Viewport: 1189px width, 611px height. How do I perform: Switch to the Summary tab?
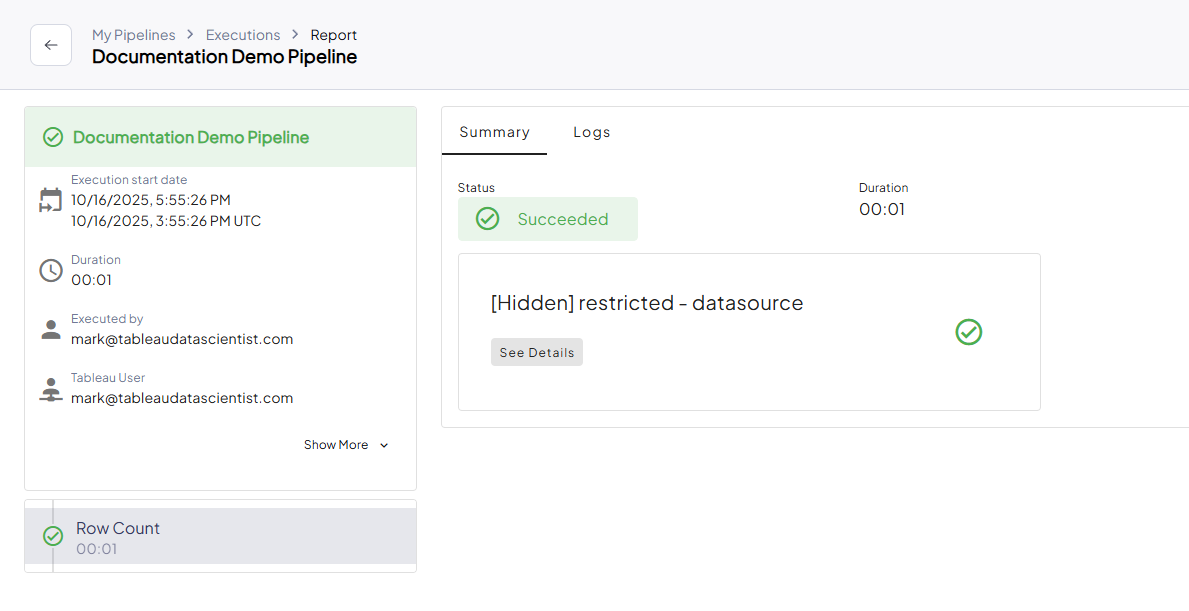point(494,132)
